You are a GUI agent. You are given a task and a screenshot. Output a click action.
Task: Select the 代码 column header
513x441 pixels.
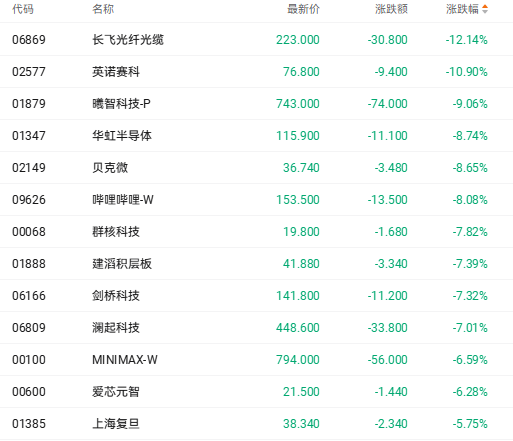[x=23, y=9]
